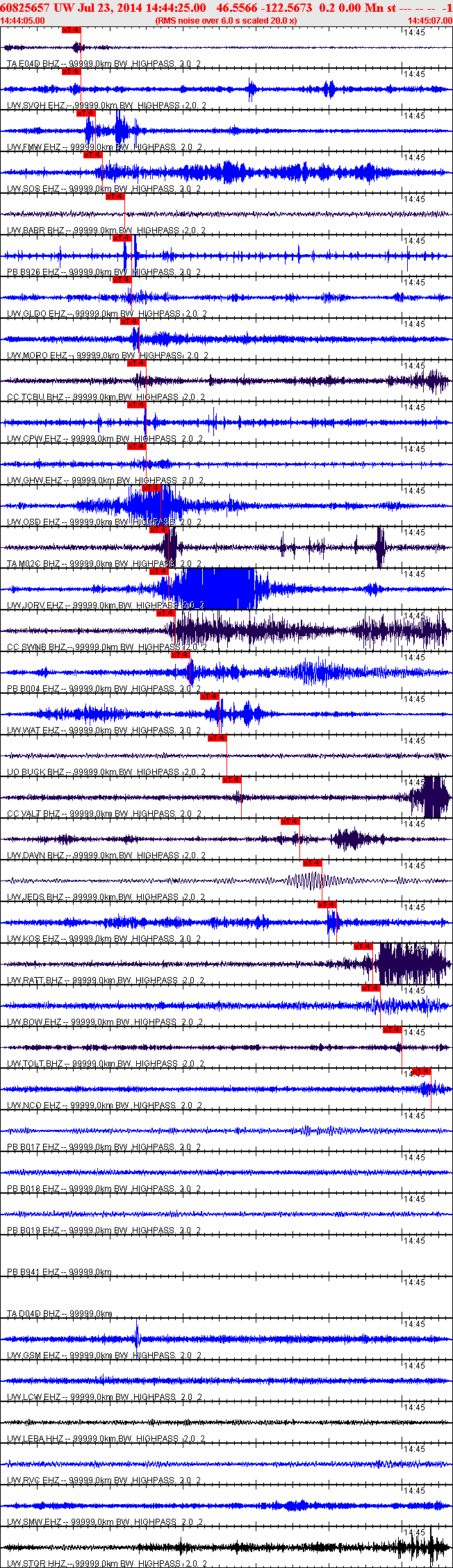This screenshot has width=453, height=1568.
Task: Click the red pick flag on TA.E04D trace
Action: [72, 30]
